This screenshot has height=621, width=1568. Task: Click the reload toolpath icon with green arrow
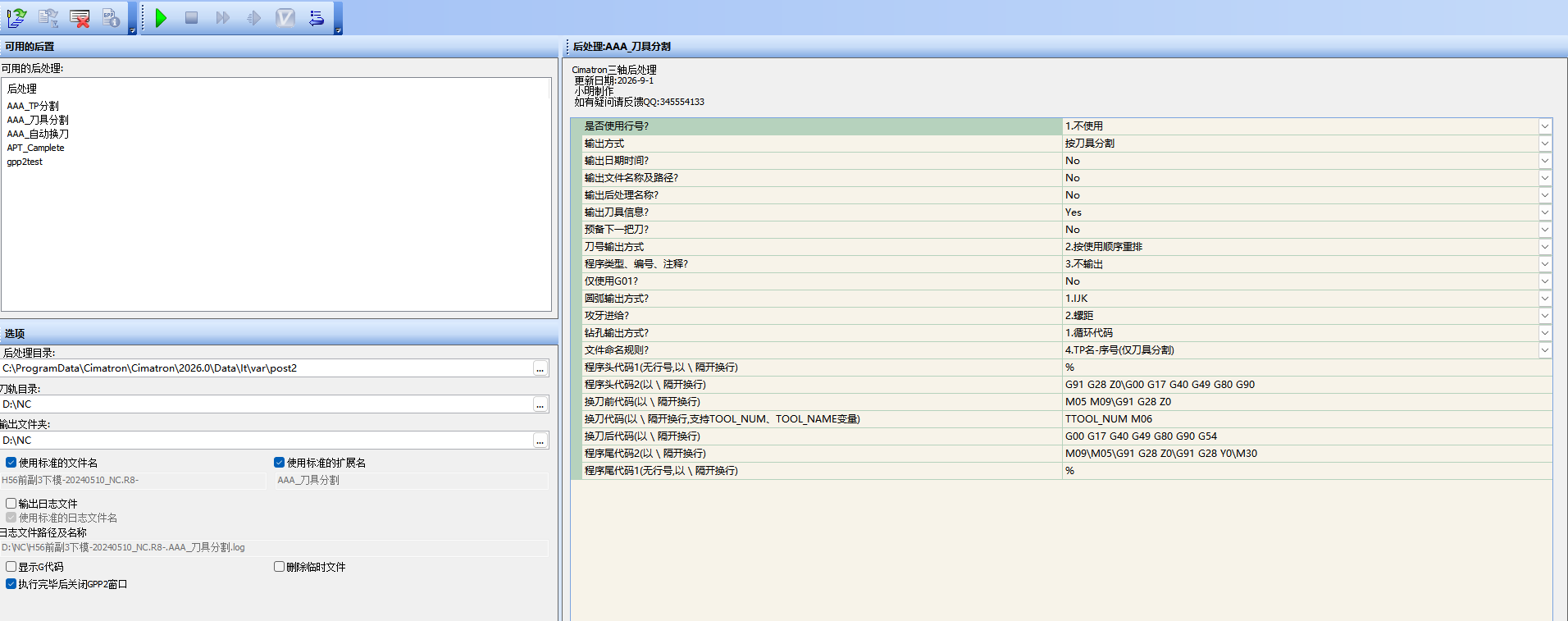point(16,17)
